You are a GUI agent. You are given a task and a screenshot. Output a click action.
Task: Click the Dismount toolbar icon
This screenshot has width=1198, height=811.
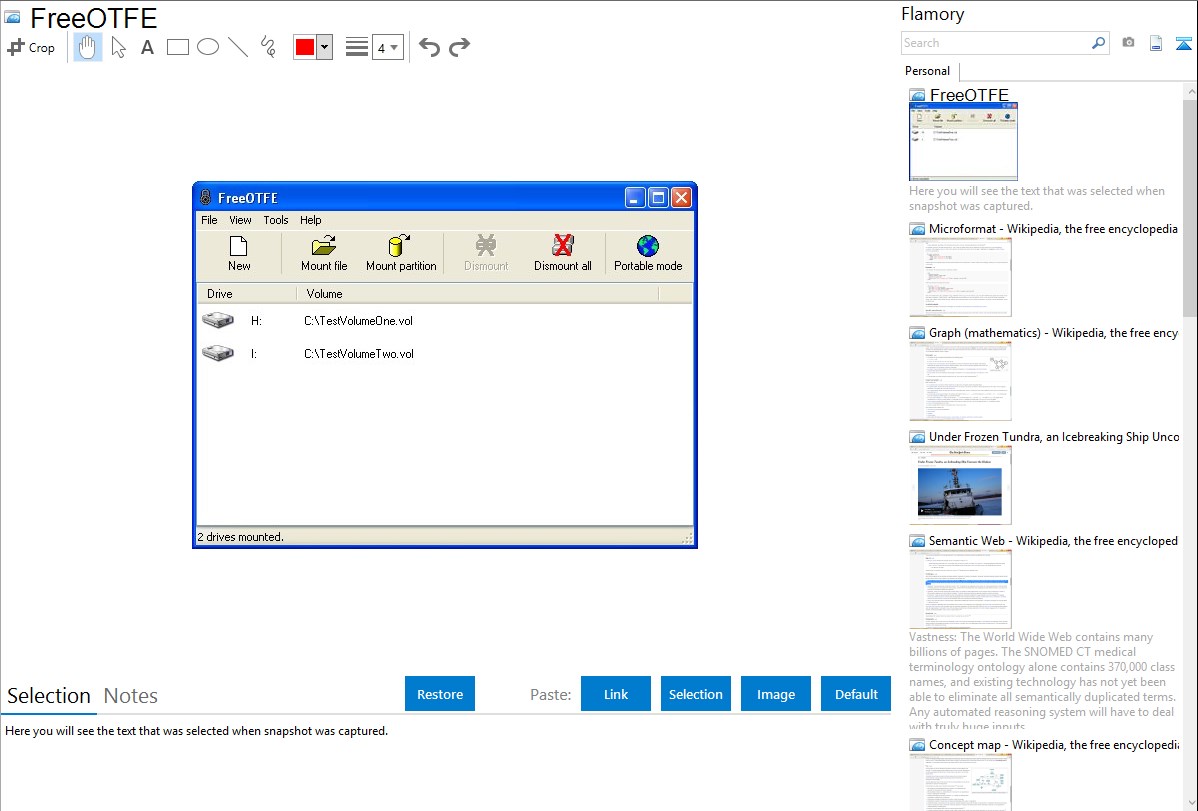(x=486, y=253)
